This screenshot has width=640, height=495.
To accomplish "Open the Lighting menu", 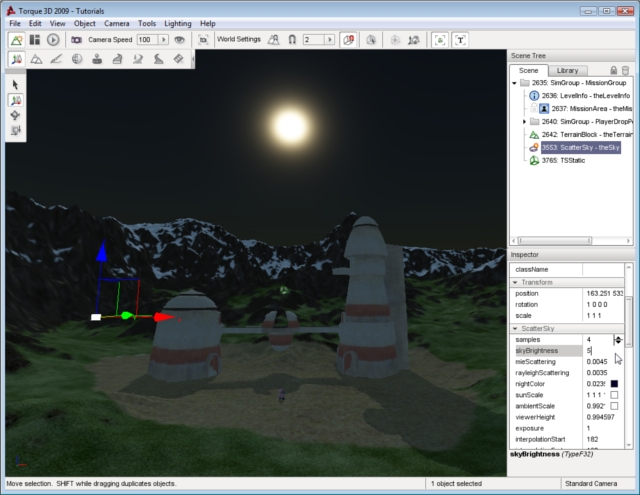I will coord(179,23).
